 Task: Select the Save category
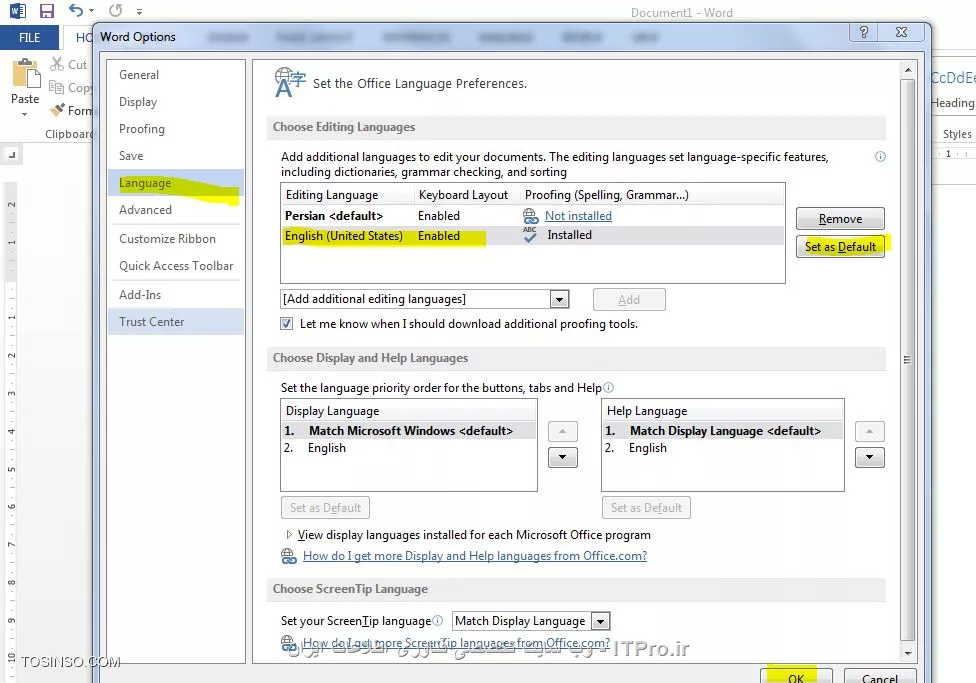click(176, 156)
